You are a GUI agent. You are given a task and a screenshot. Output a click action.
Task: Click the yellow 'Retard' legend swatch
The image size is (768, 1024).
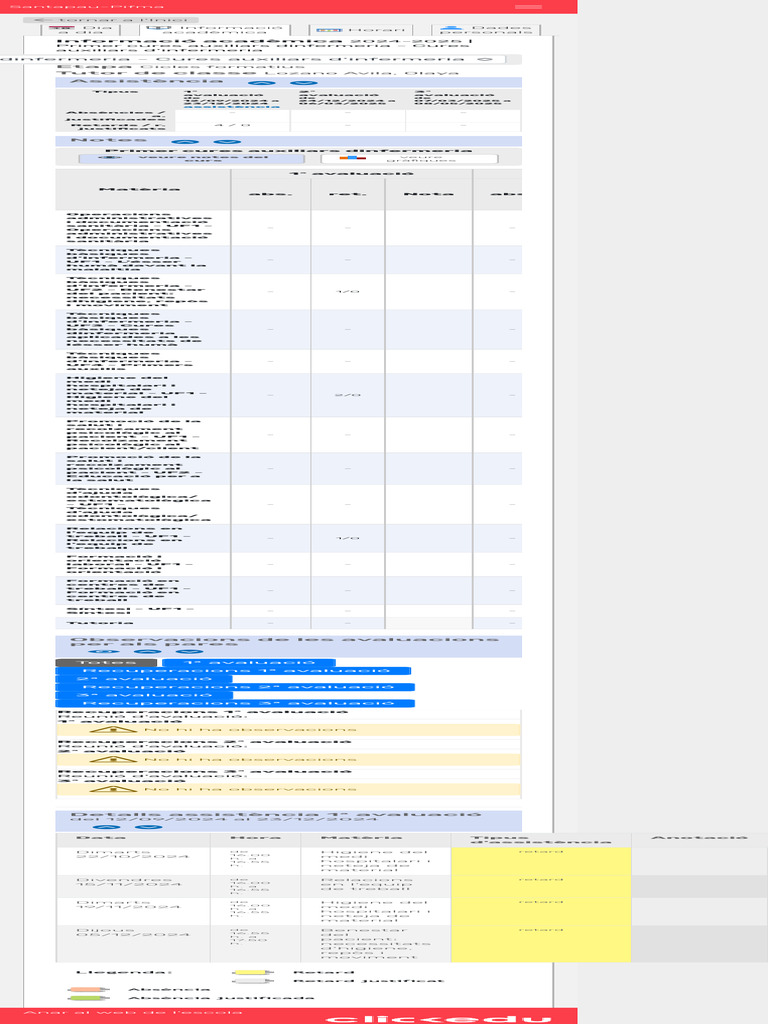pyautogui.click(x=253, y=972)
